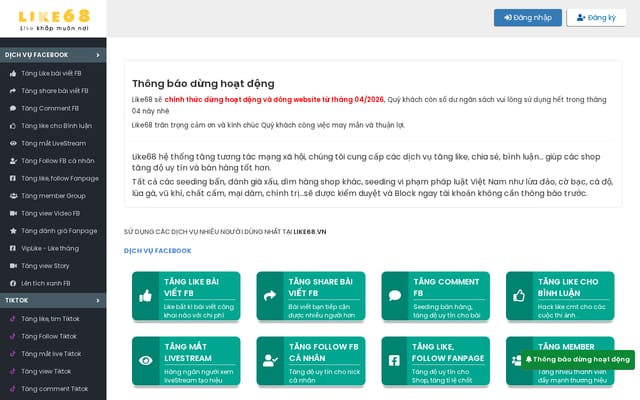This screenshot has width=640, height=400.
Task: Click red text about closing website 04/2026
Action: (x=274, y=100)
